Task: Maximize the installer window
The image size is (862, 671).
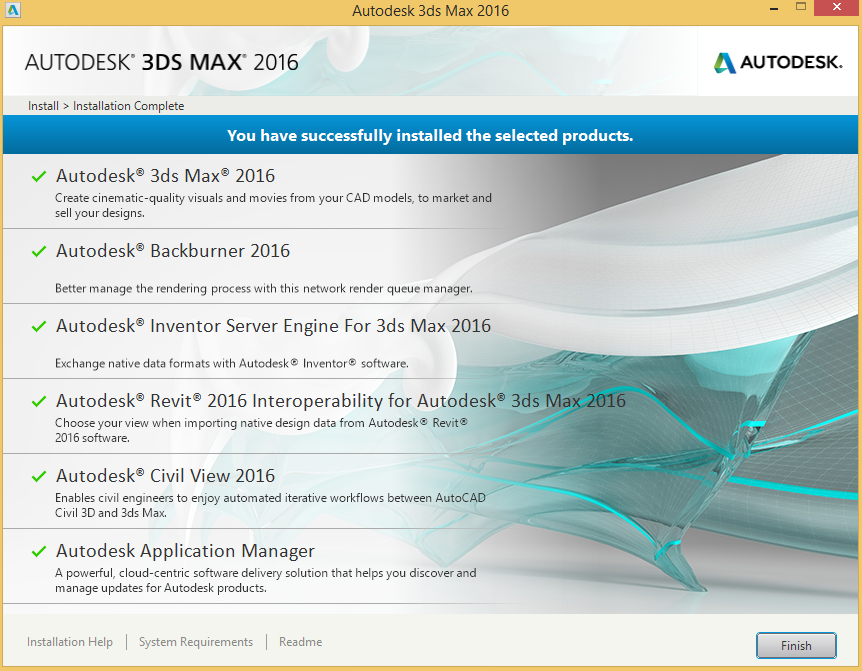Action: tap(800, 7)
